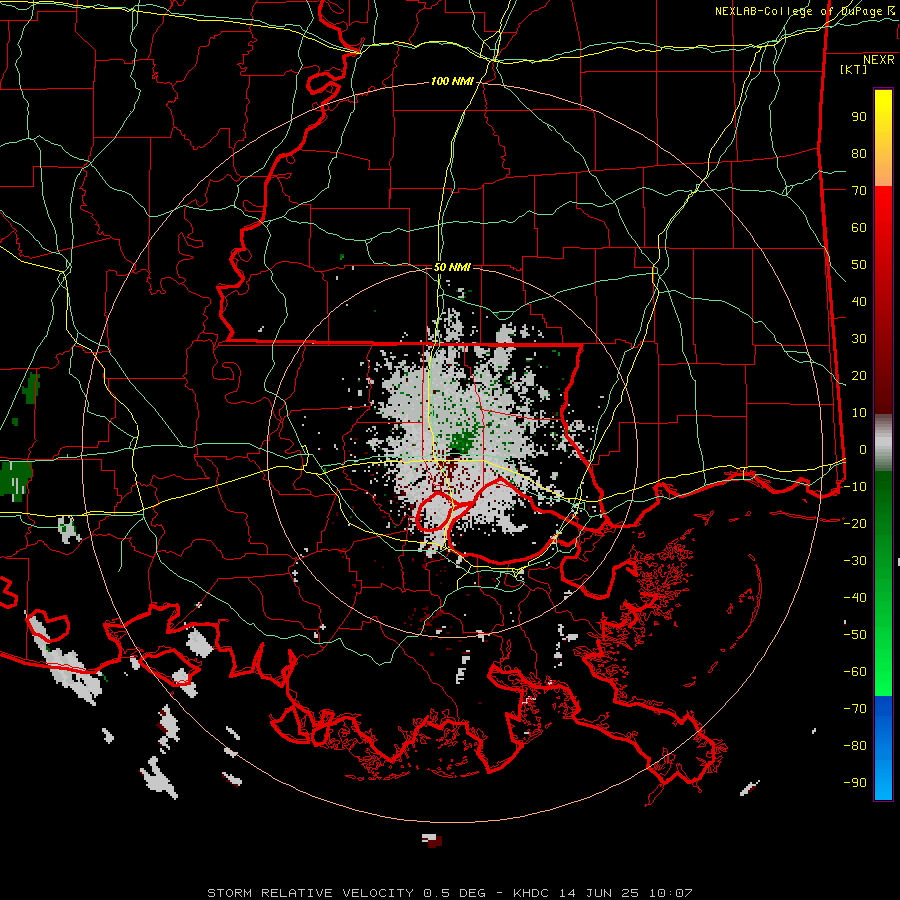Click the NEXR label above the color scale
This screenshot has height=900, width=900.
tap(878, 60)
